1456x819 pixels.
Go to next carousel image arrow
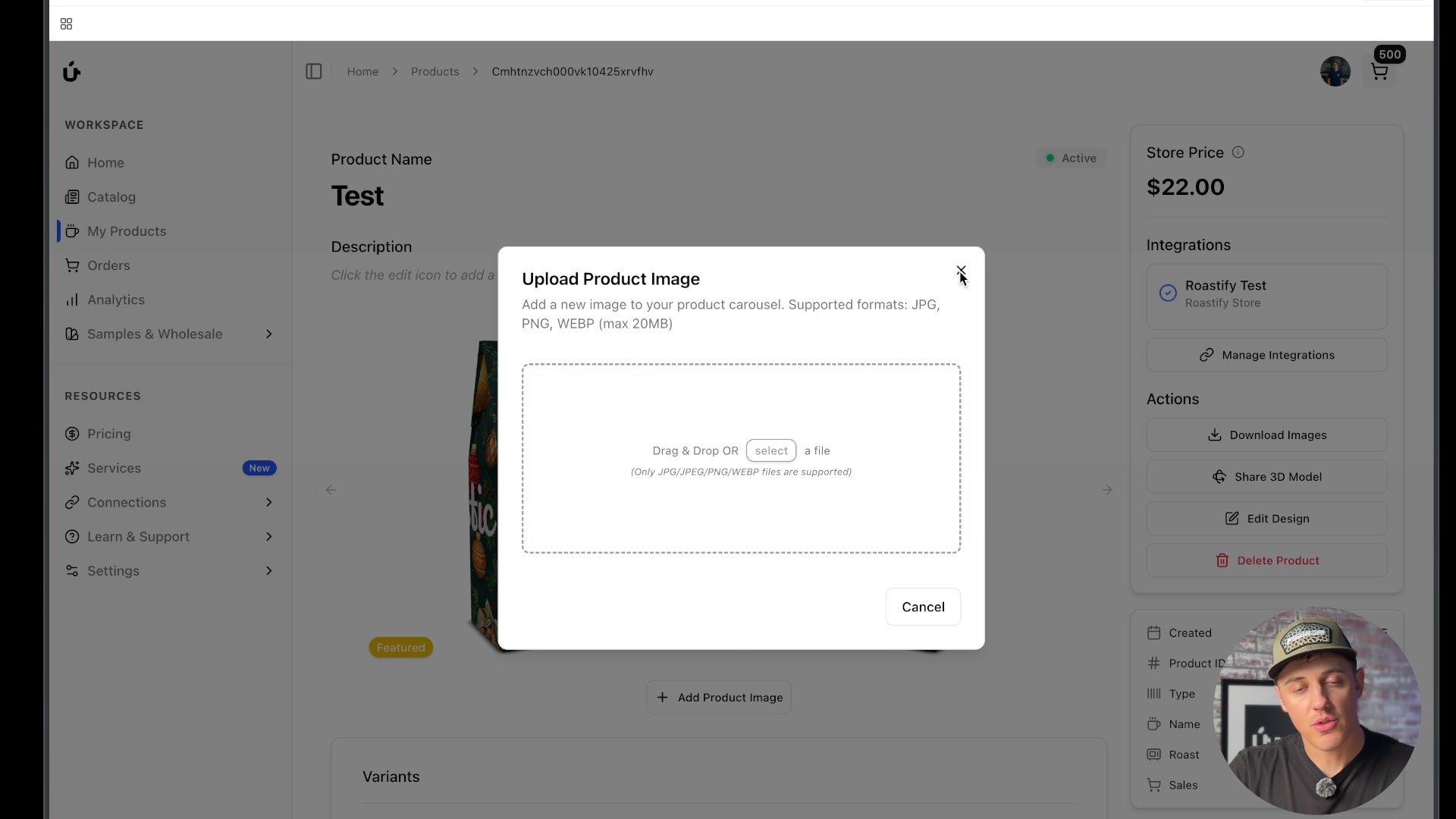[1106, 490]
